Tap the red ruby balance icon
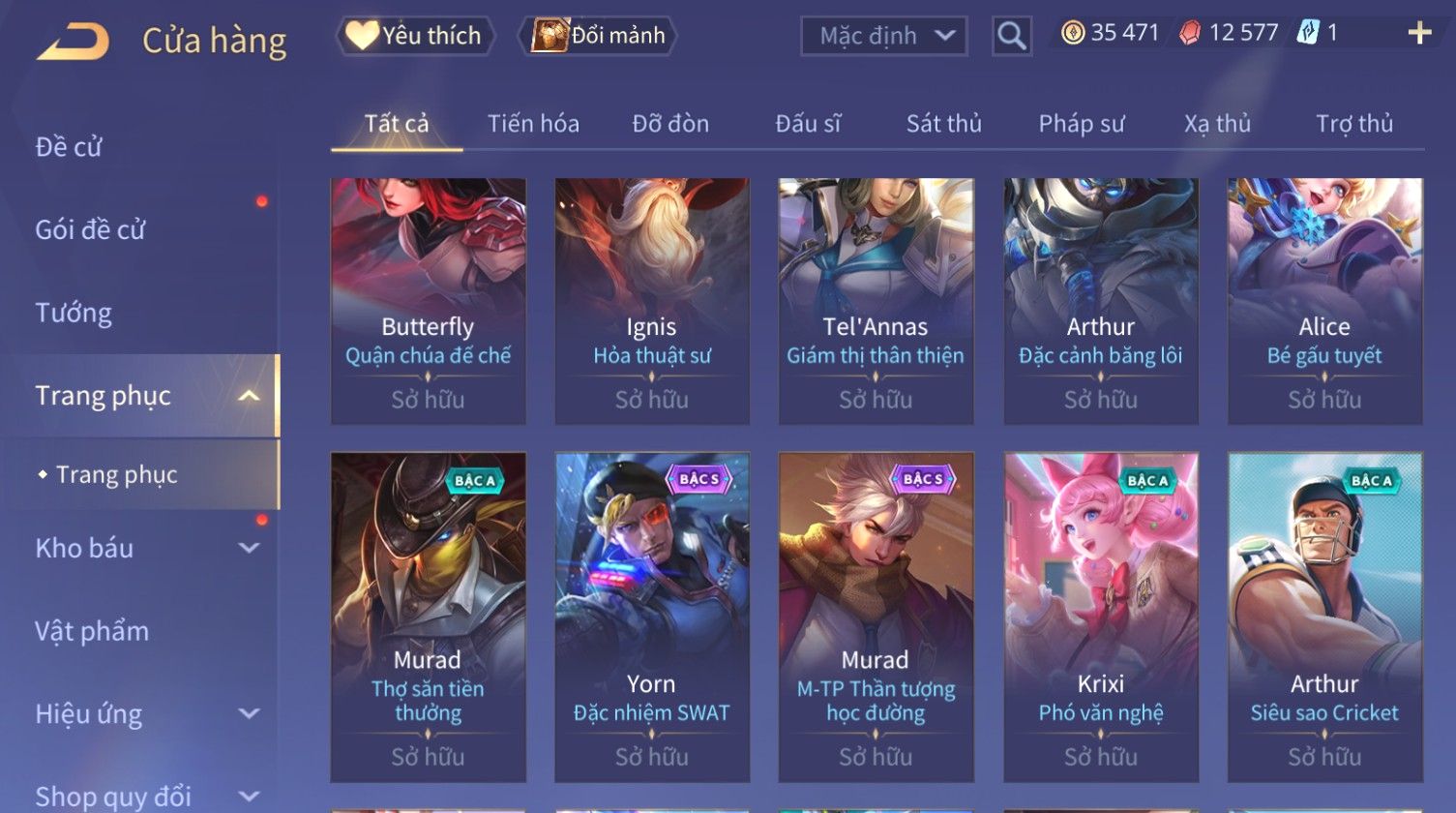 coord(1190,34)
